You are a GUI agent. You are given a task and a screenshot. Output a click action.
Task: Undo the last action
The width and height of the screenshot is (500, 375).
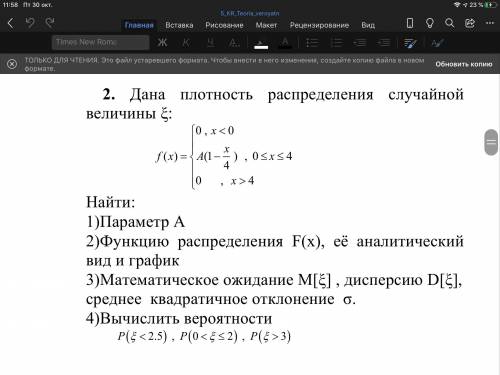[30, 23]
